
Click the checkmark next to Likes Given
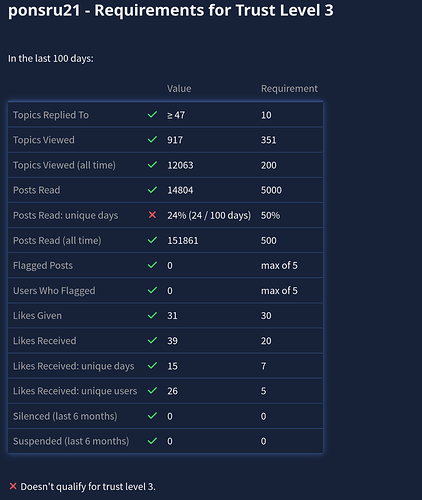tap(152, 315)
